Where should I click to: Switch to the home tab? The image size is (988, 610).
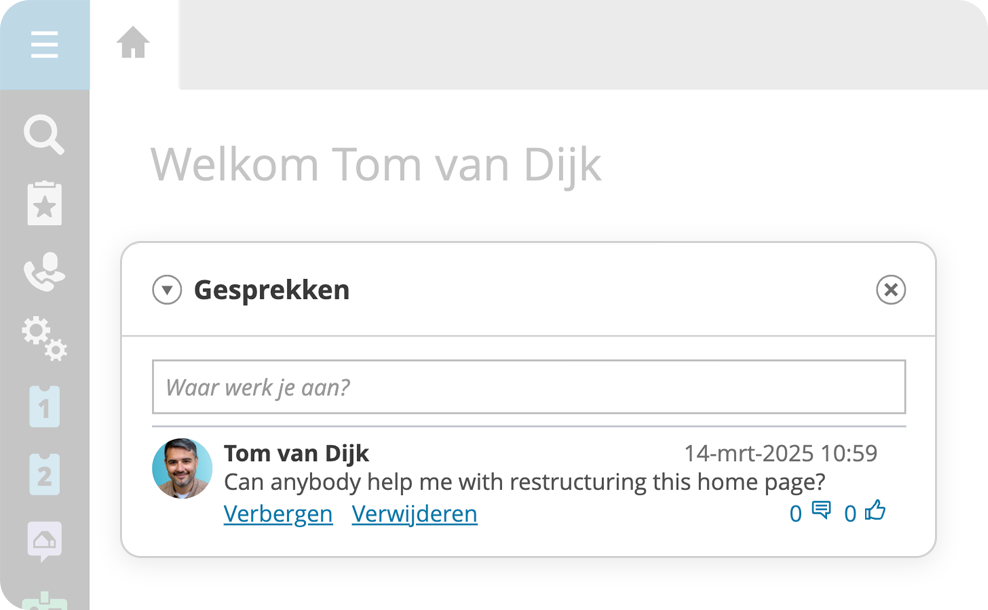pos(133,42)
